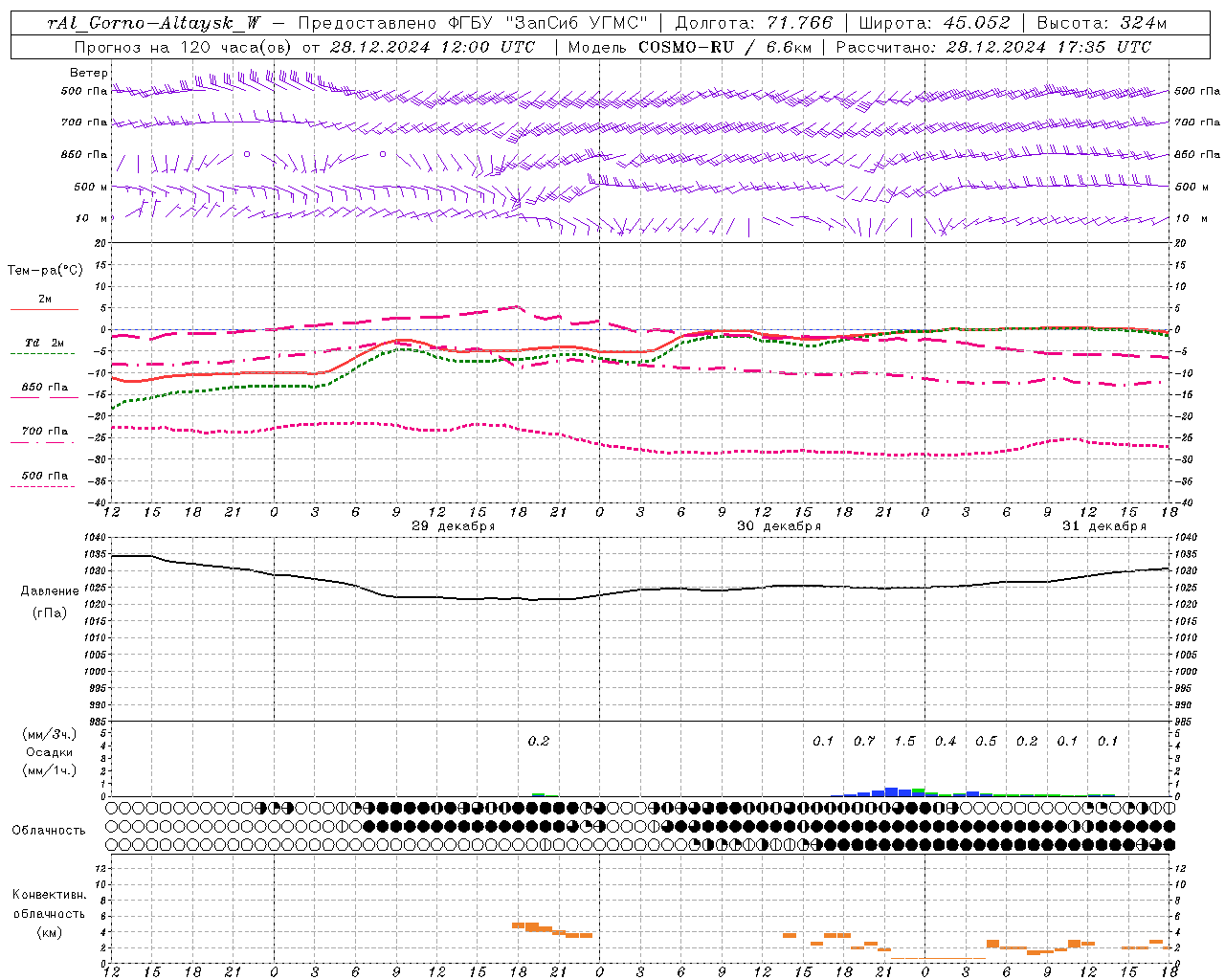Click the 1.5 precipitation amount

[x=904, y=742]
